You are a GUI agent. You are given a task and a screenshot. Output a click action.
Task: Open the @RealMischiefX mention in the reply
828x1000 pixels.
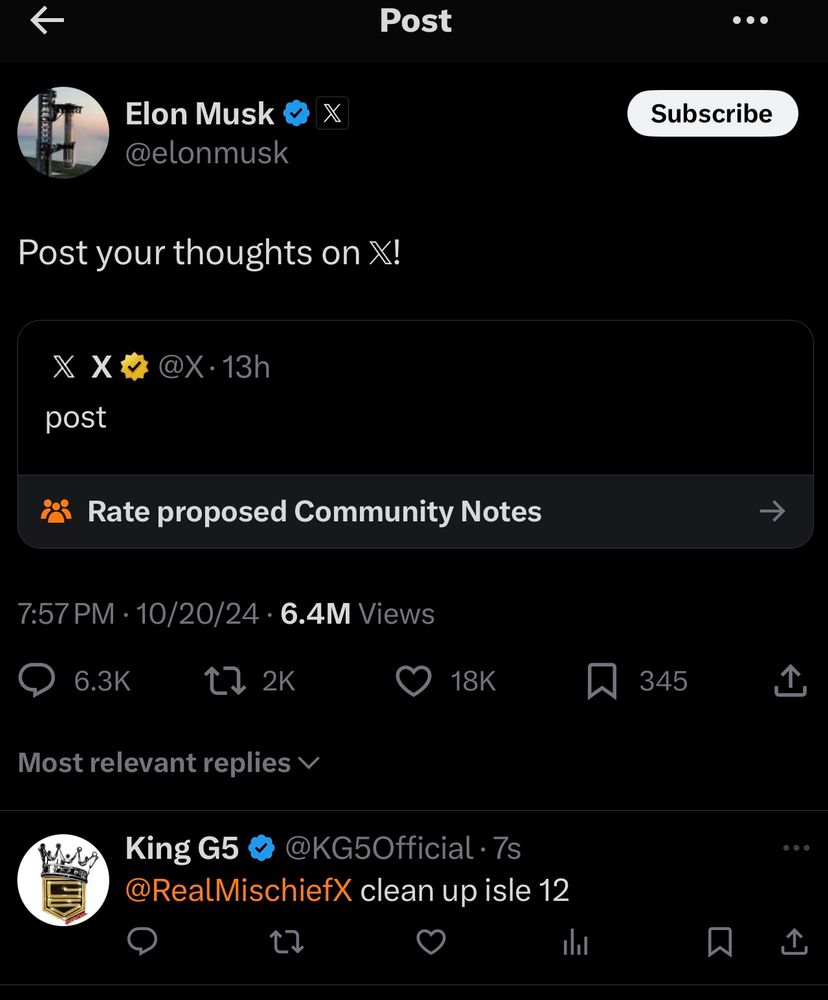[239, 890]
